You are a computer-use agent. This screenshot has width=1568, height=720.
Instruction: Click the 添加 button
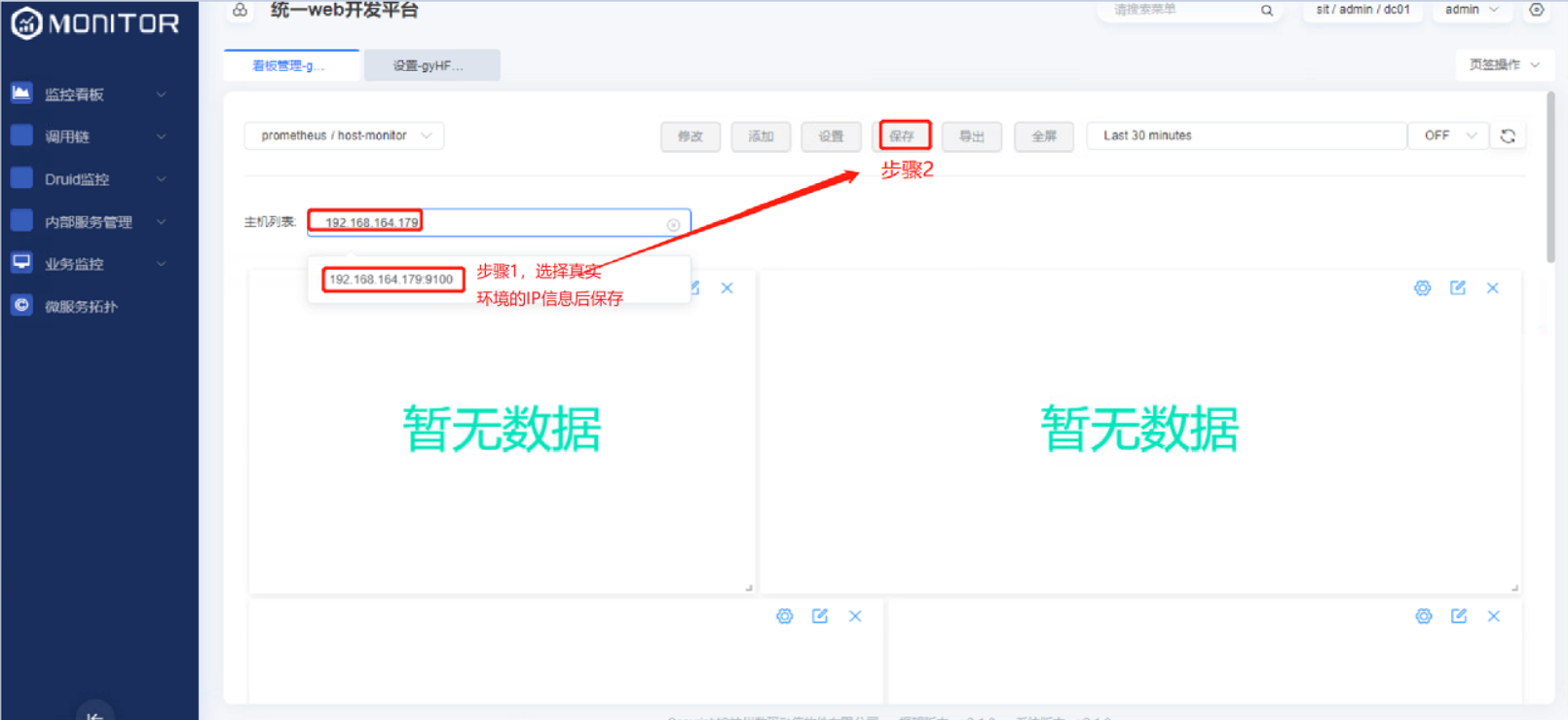(761, 136)
